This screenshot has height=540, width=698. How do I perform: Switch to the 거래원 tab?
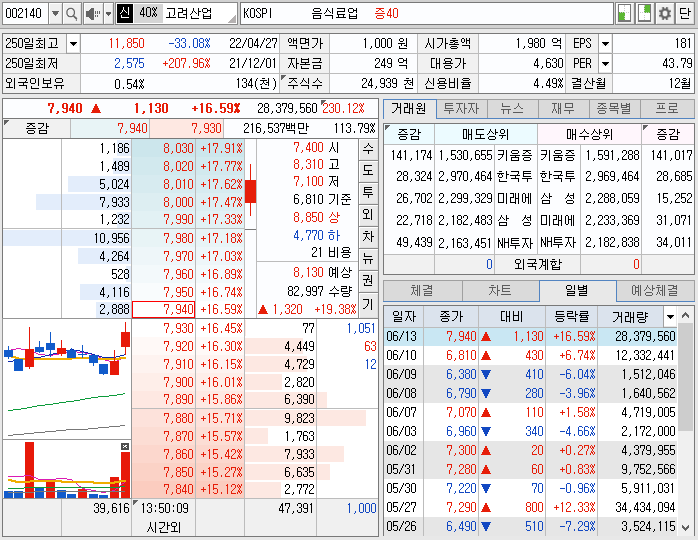[x=409, y=108]
